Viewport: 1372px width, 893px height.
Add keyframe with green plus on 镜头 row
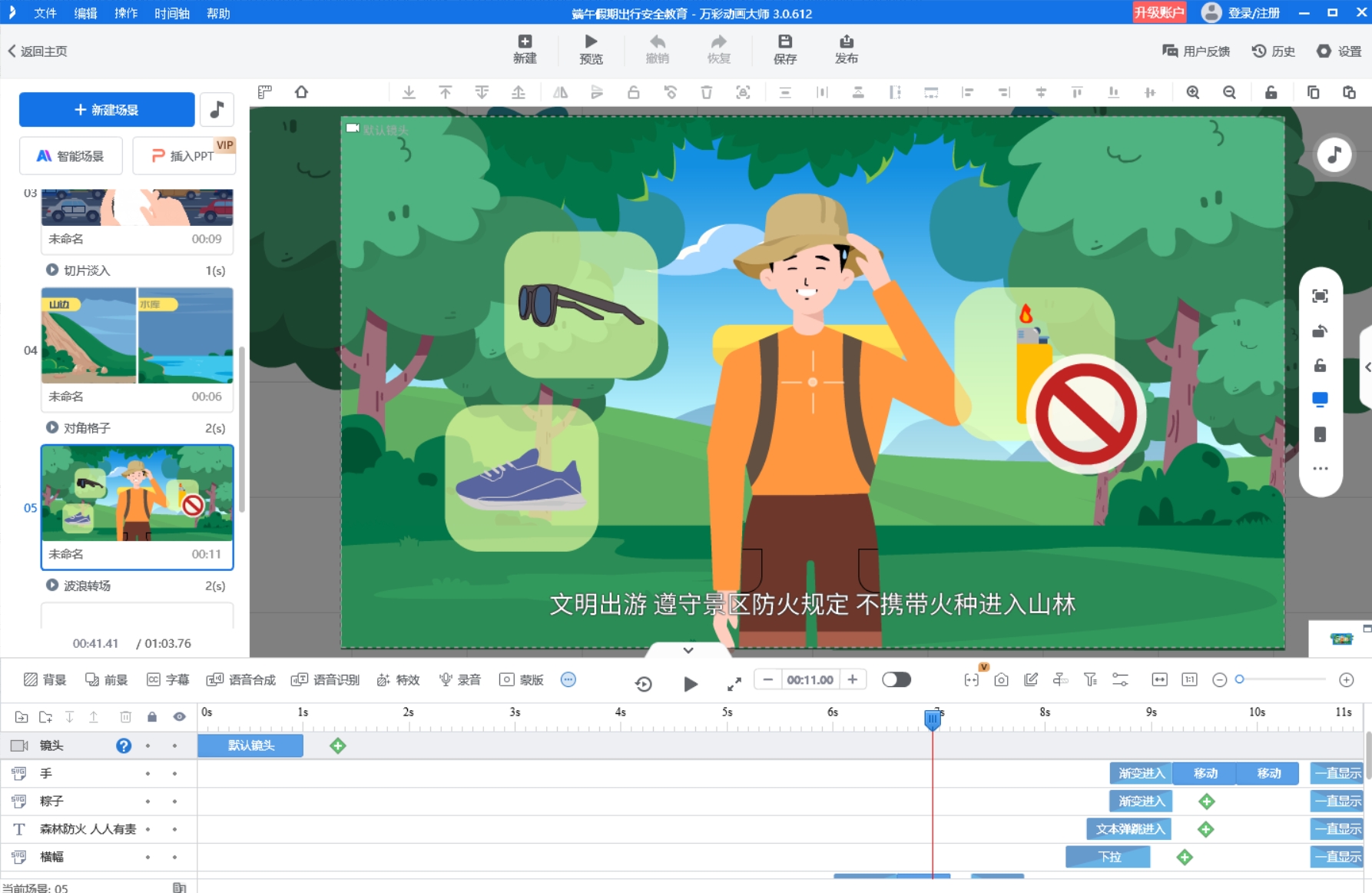click(x=338, y=745)
